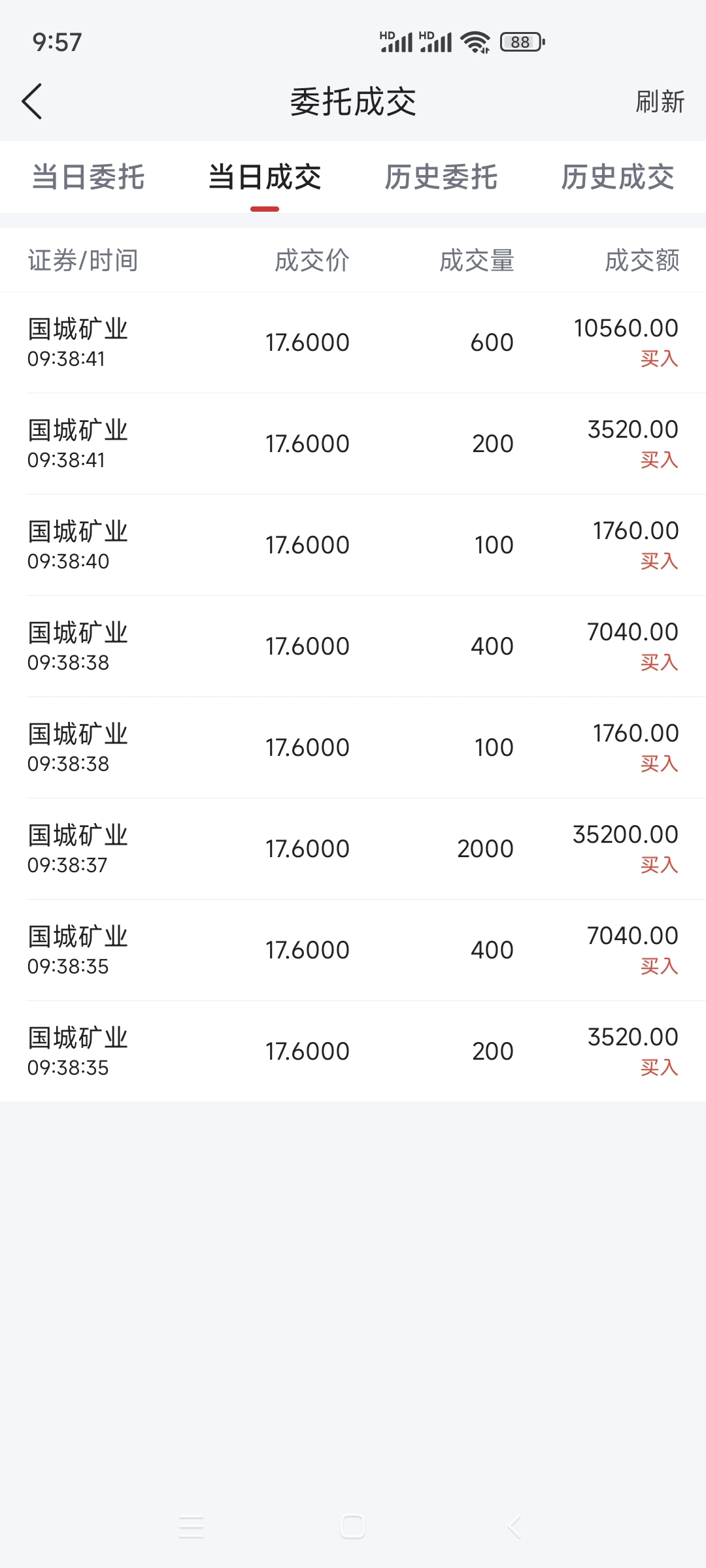Select the 当日成交 tab

pos(265,177)
